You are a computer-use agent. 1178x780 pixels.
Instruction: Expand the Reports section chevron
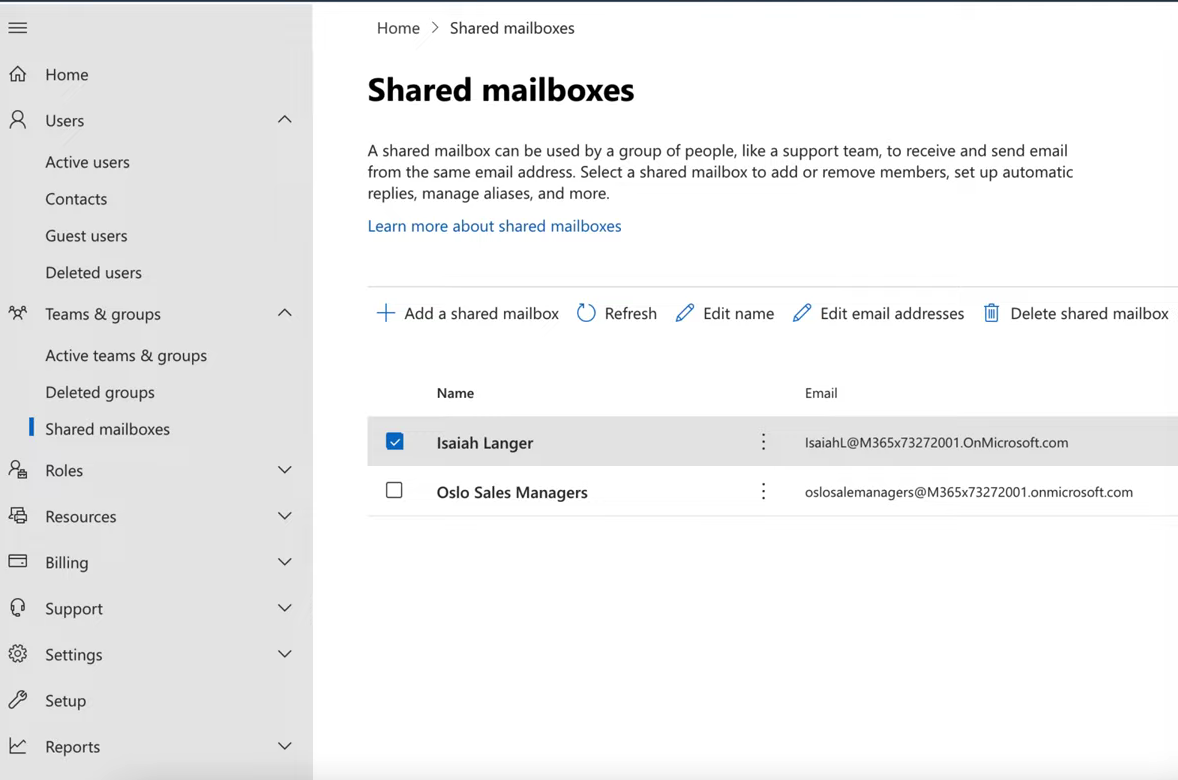pyautogui.click(x=285, y=745)
